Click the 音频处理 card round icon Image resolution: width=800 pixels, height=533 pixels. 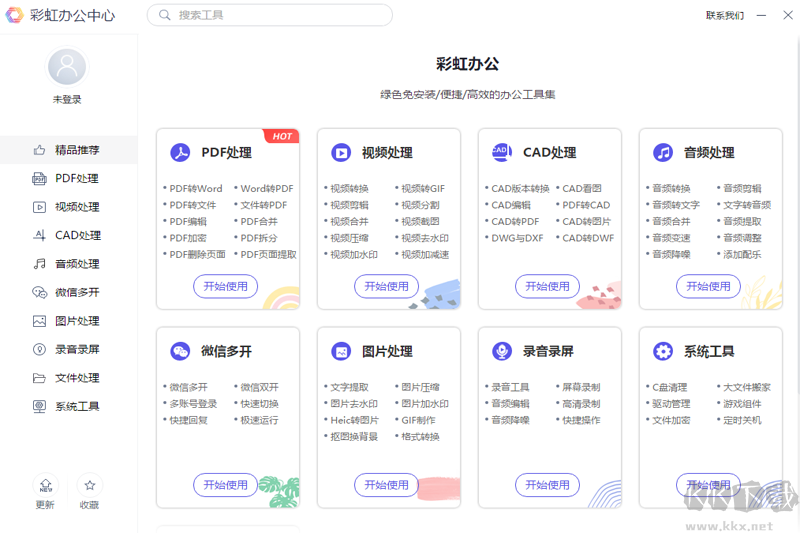click(x=663, y=153)
